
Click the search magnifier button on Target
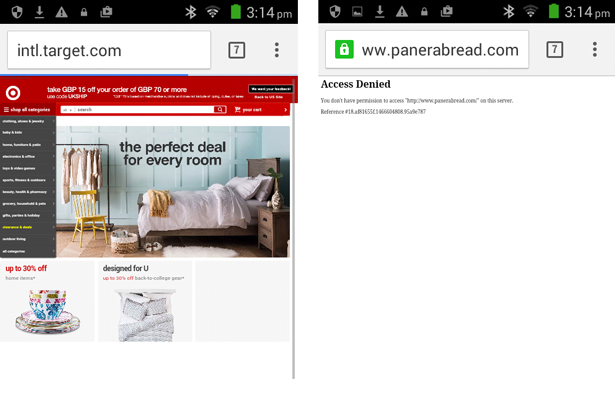[220, 110]
